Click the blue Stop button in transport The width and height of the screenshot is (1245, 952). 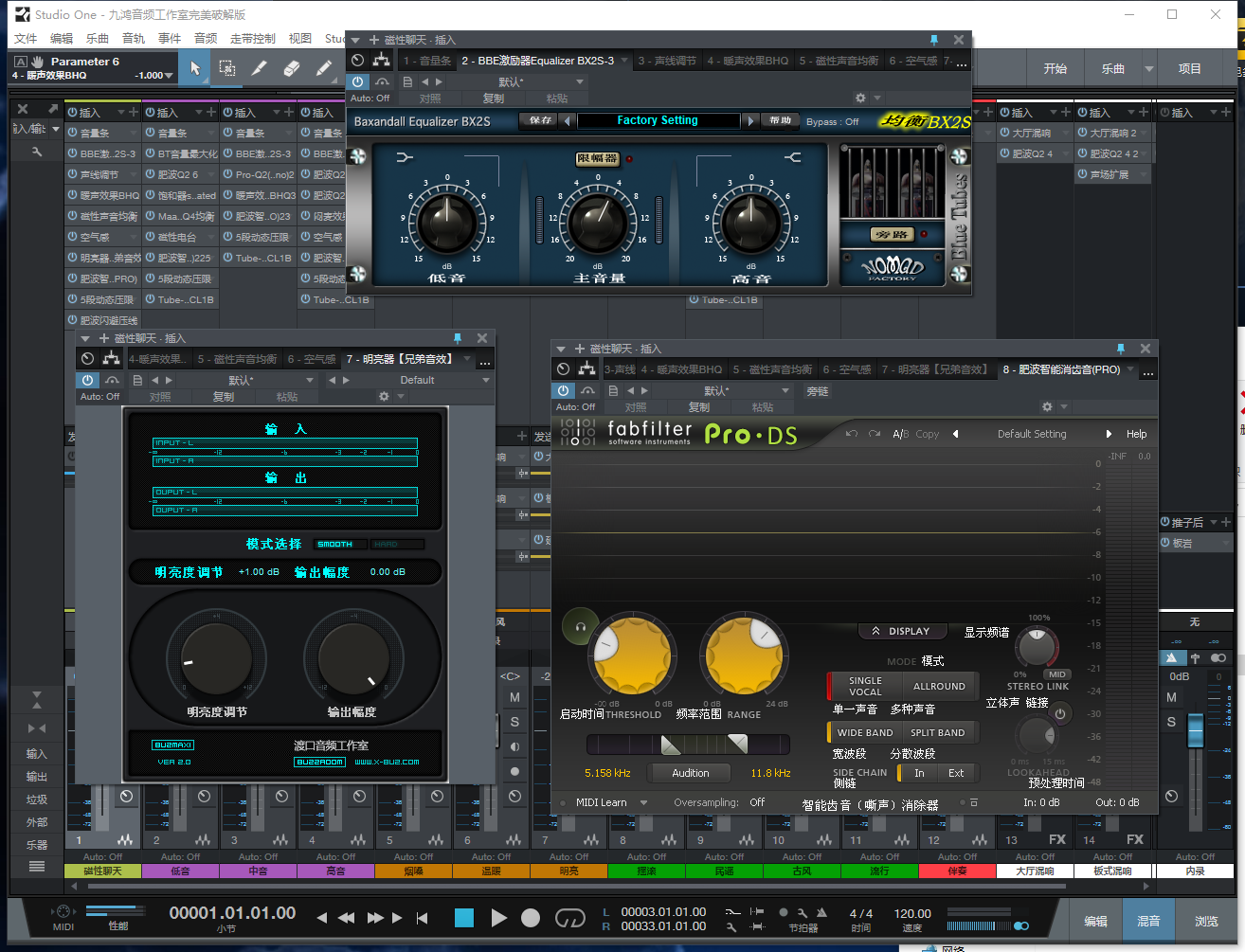pos(463,917)
